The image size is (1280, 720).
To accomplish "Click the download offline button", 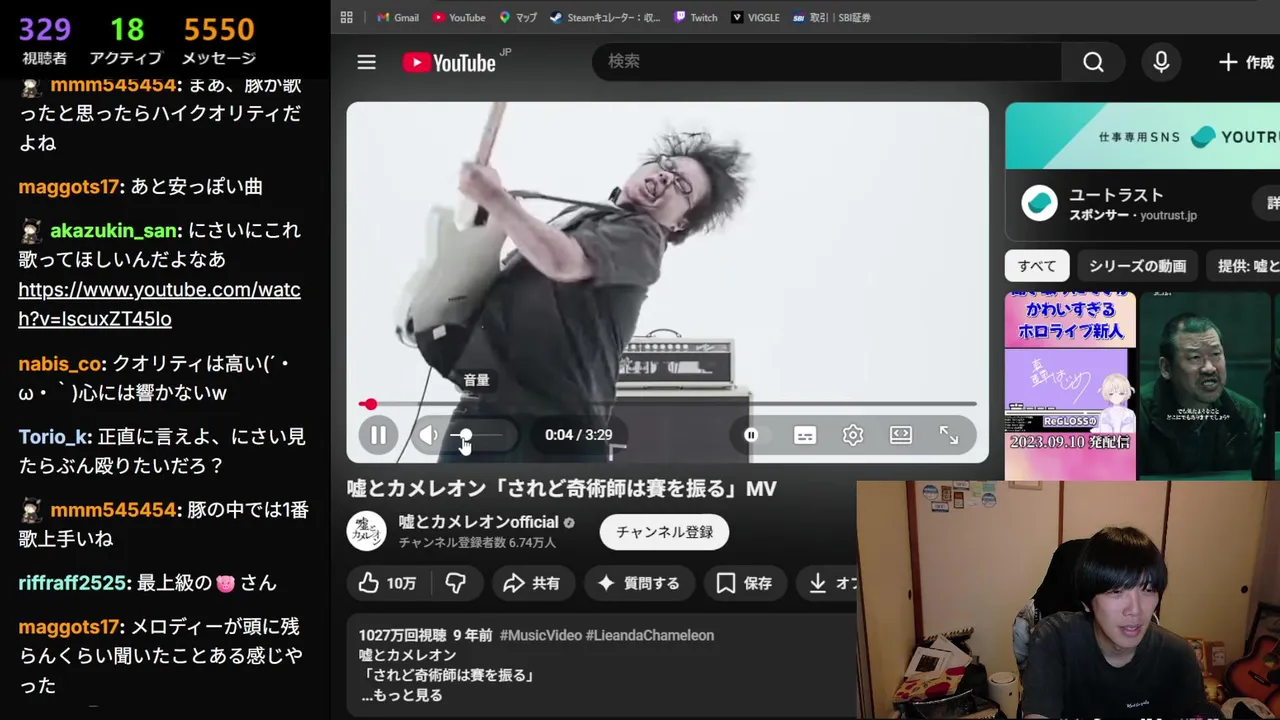I will [829, 583].
